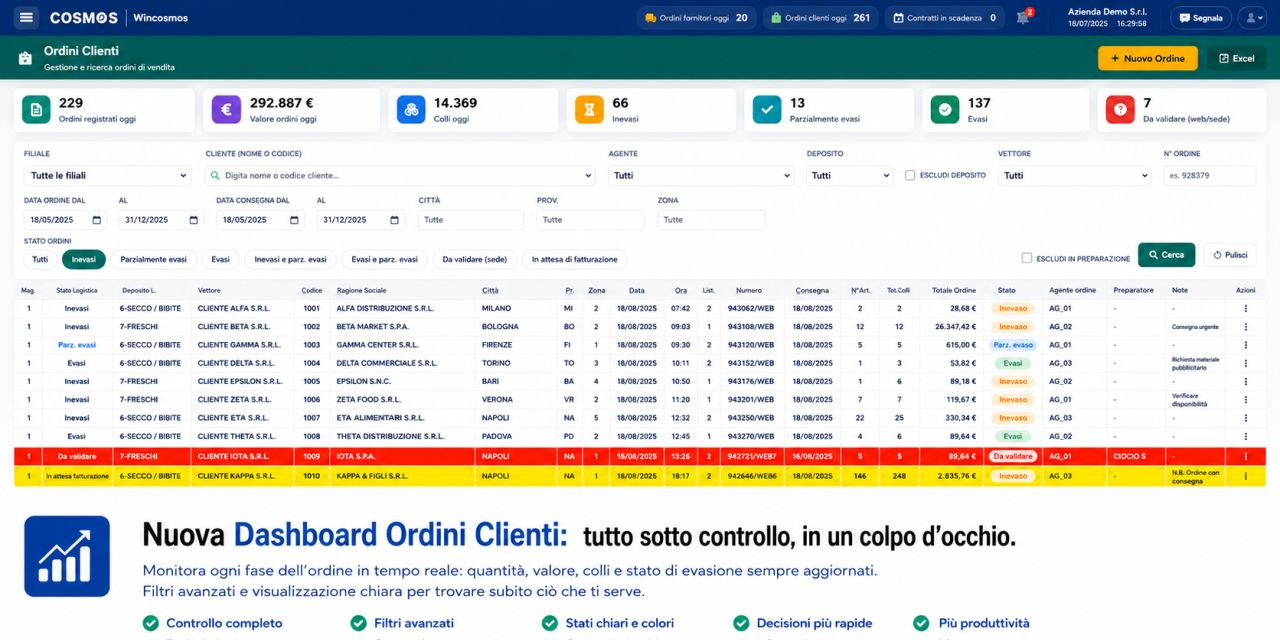Viewport: 1280px width, 640px height.
Task: Select Da validare (sede) filter pill
Action: tap(474, 259)
